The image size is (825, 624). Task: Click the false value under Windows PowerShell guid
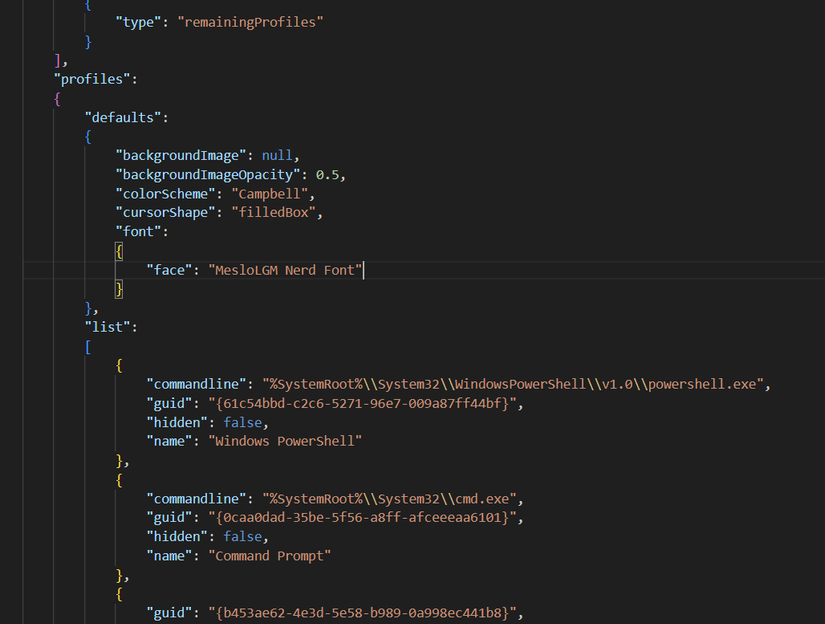click(x=243, y=422)
